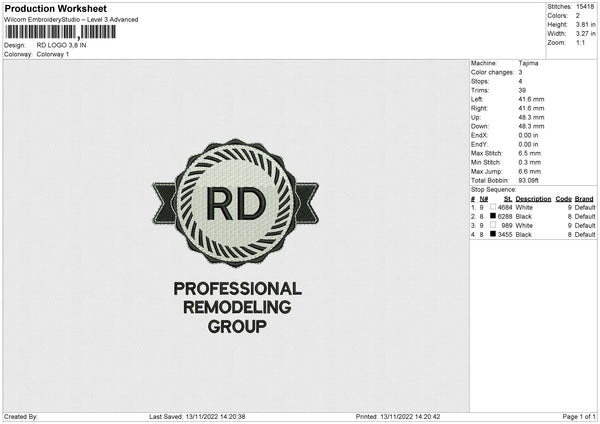Select the Right value 41.6 mm
Viewport: 600px width, 424px height.
tap(531, 108)
